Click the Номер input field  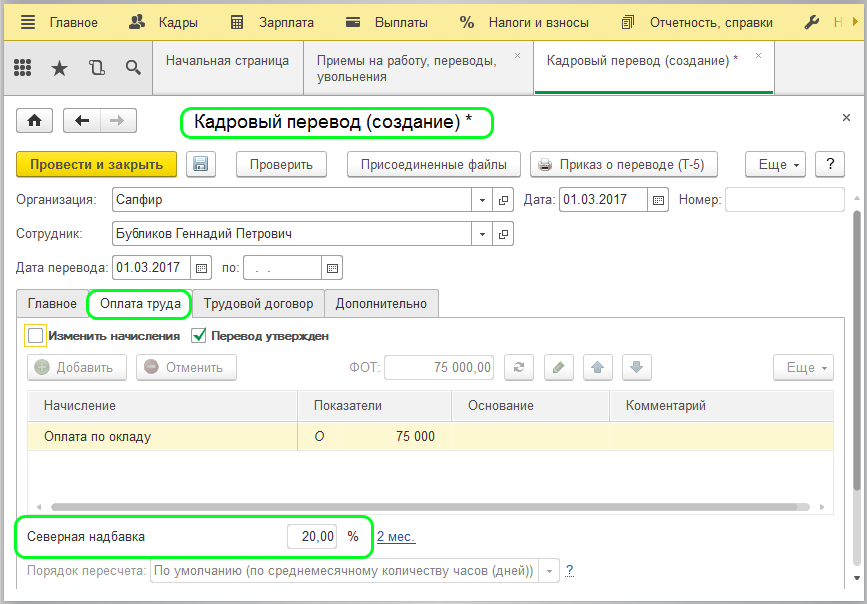pyautogui.click(x=784, y=200)
